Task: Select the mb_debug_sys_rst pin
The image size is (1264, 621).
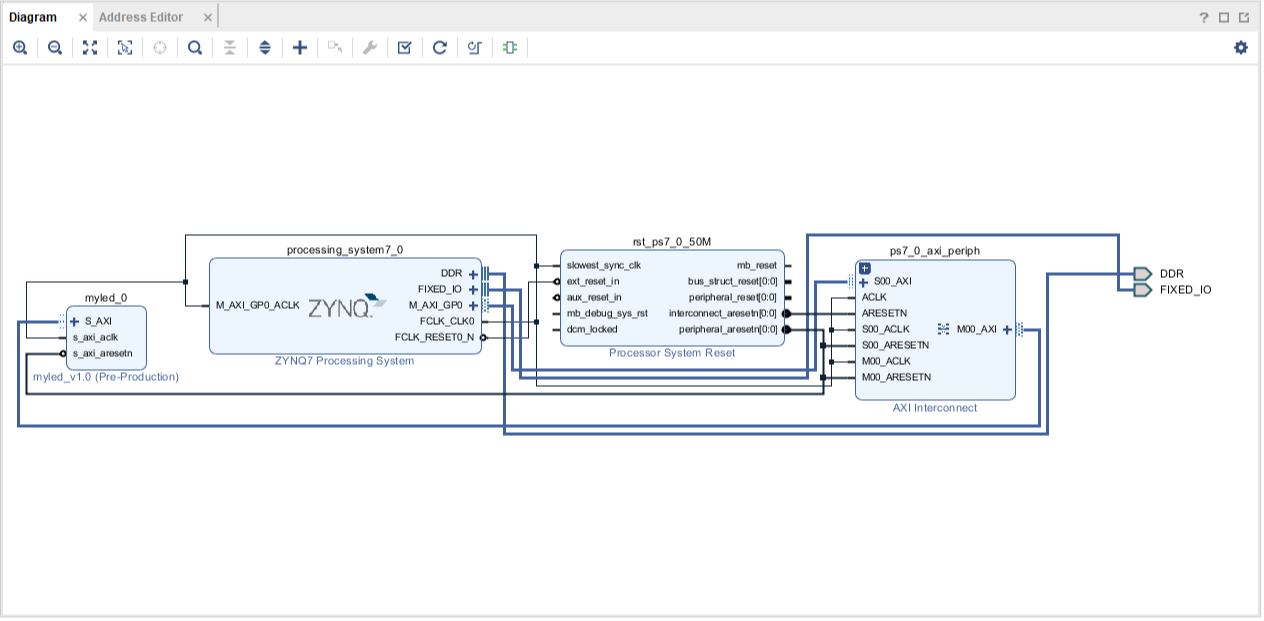Action: 607,314
